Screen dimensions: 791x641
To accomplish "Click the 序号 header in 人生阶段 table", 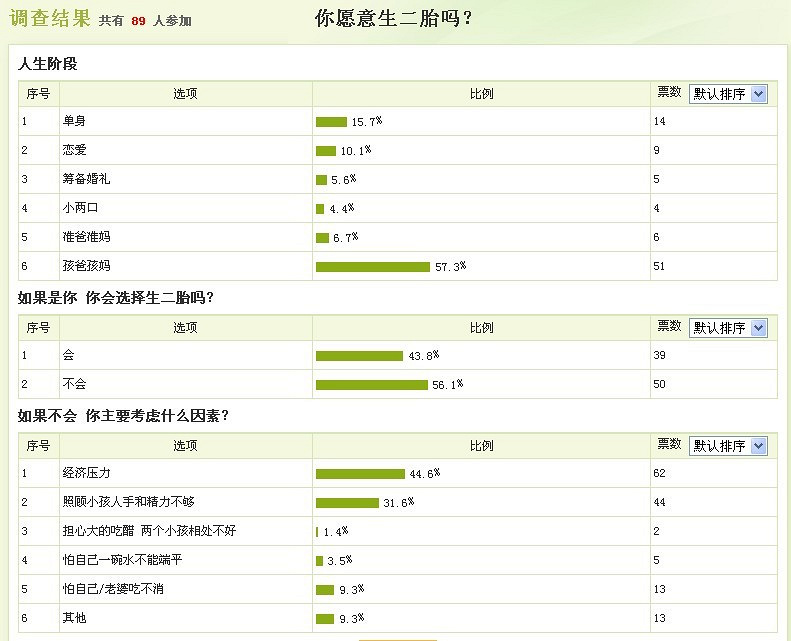I will [x=38, y=94].
